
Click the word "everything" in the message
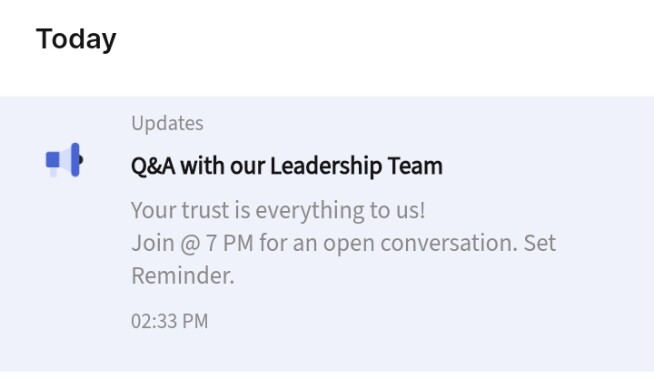(309, 211)
